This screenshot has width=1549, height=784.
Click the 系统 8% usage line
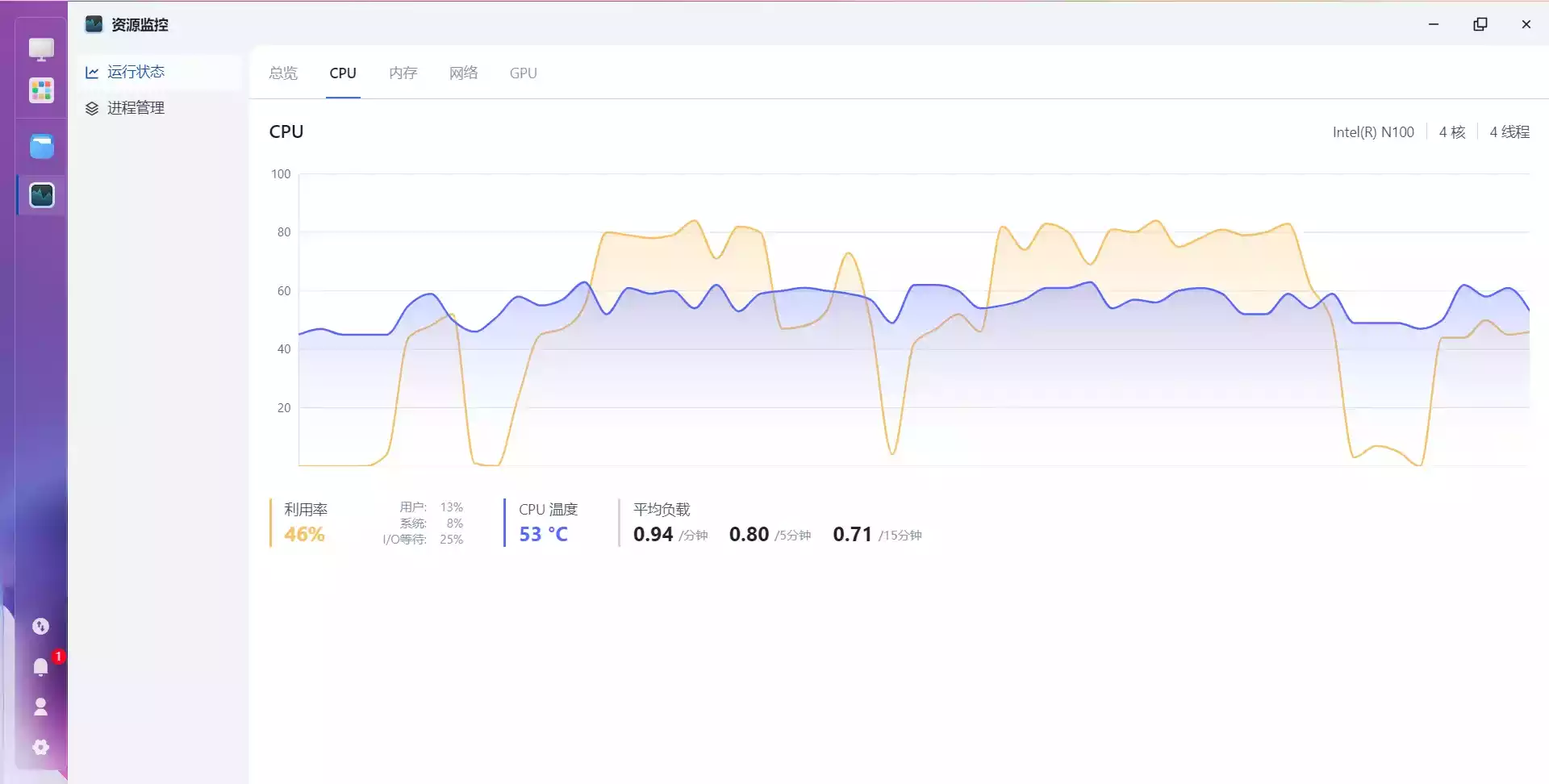click(431, 523)
